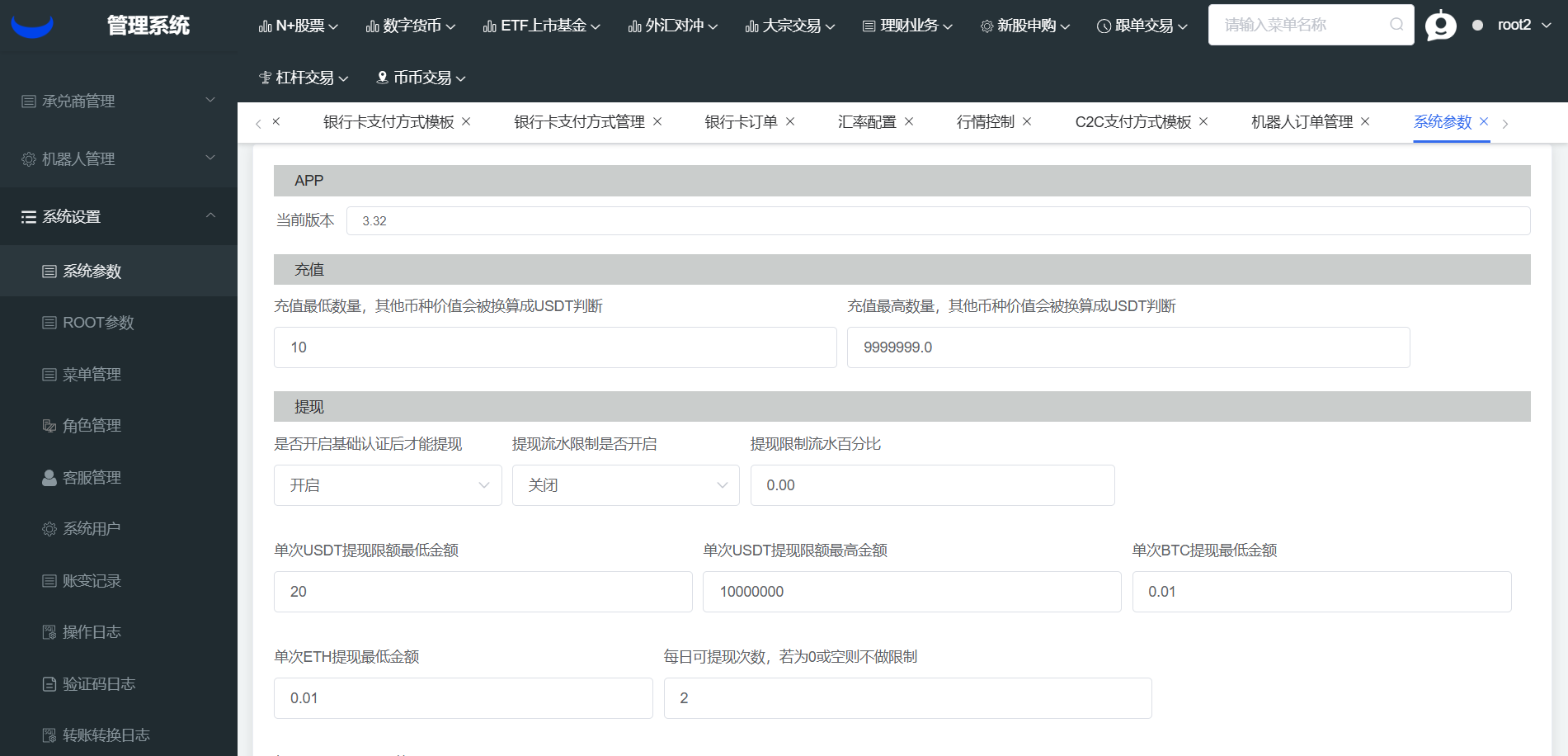1568x756 pixels.
Task: Go to ROOT参数 in the sidebar
Action: pos(98,323)
